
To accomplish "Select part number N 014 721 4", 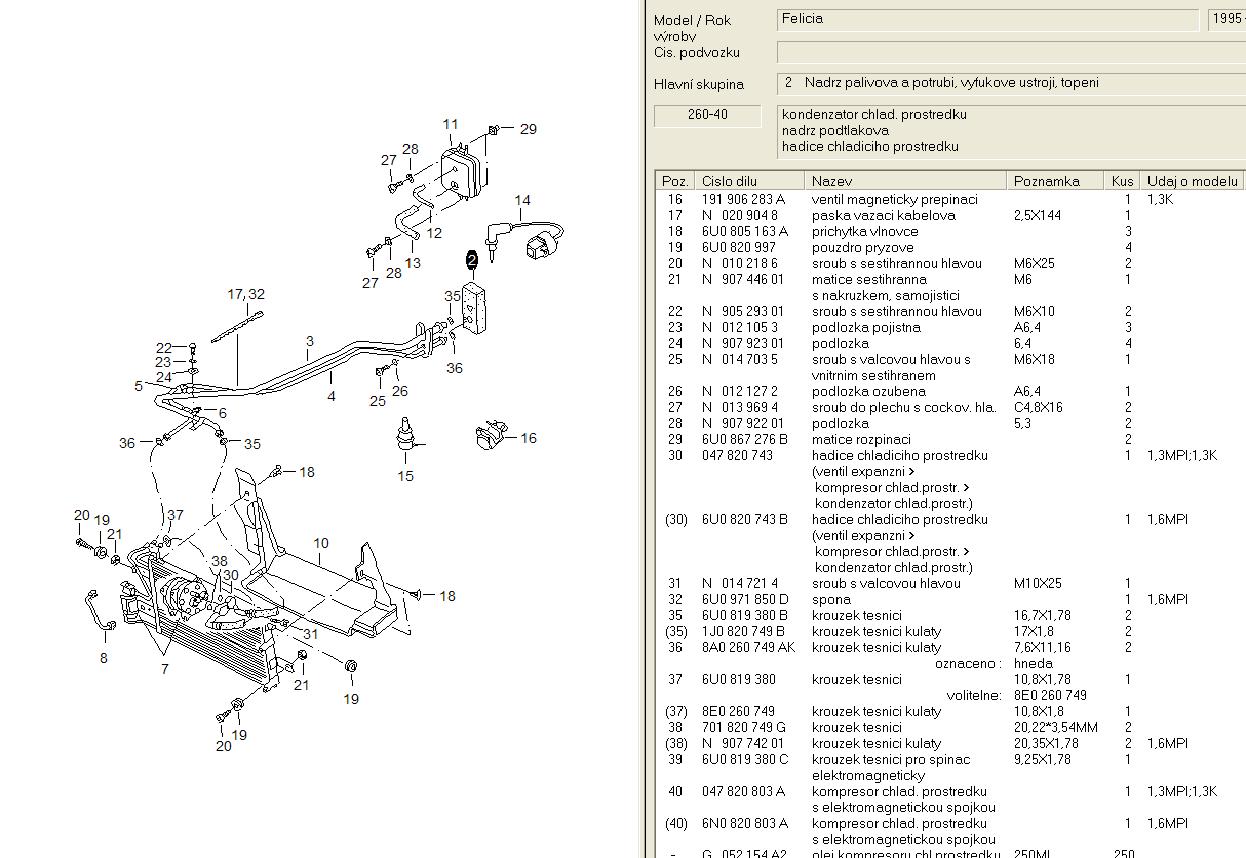I will coord(739,583).
